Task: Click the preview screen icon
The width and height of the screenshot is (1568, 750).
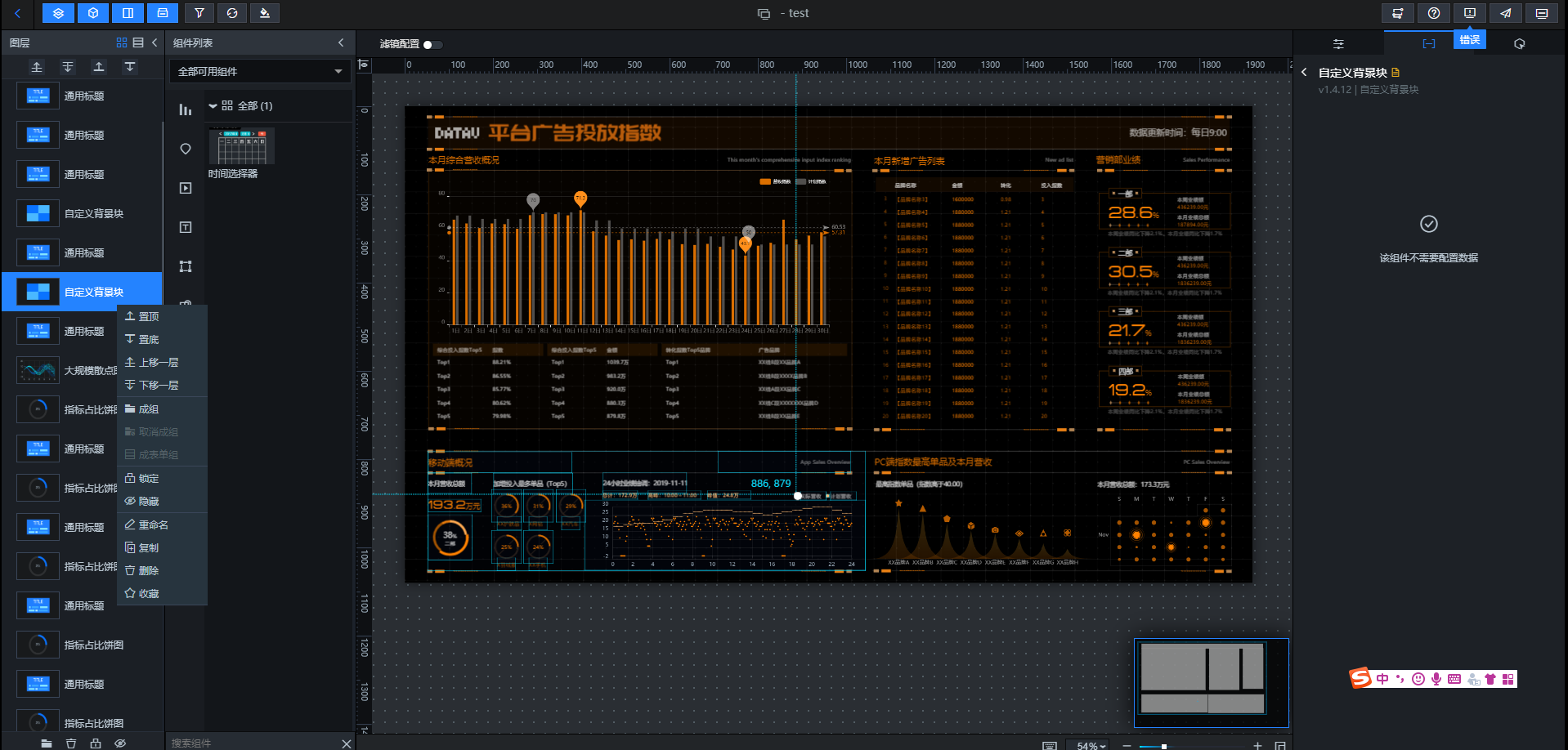Action: (1542, 13)
